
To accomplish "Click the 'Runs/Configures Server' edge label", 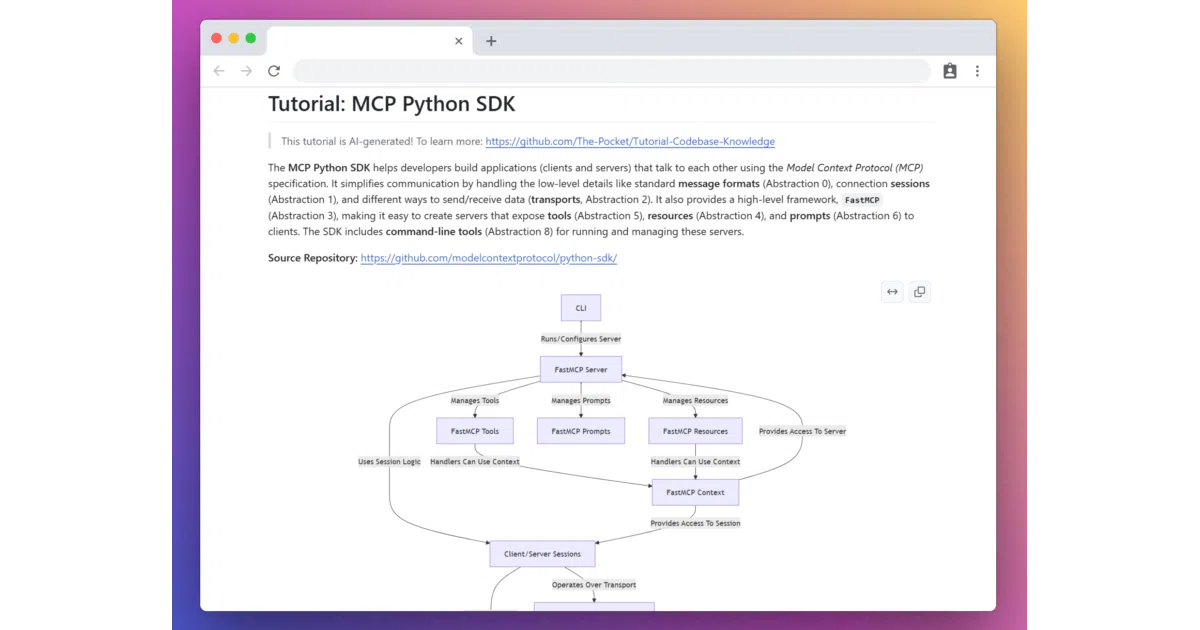I will [581, 339].
